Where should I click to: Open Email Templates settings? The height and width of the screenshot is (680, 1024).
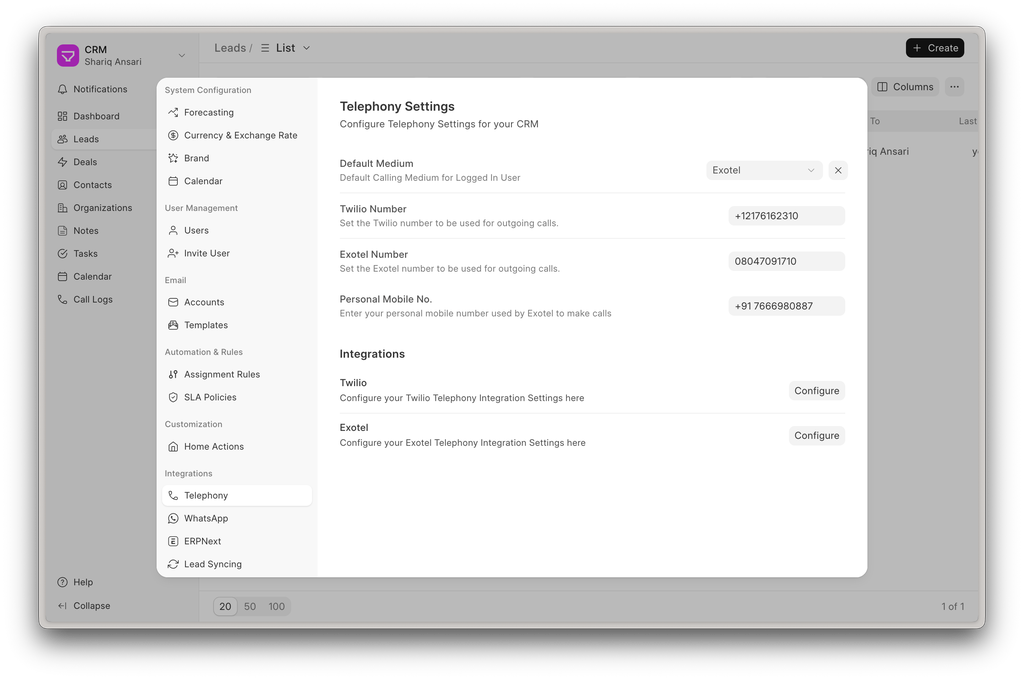[205, 326]
